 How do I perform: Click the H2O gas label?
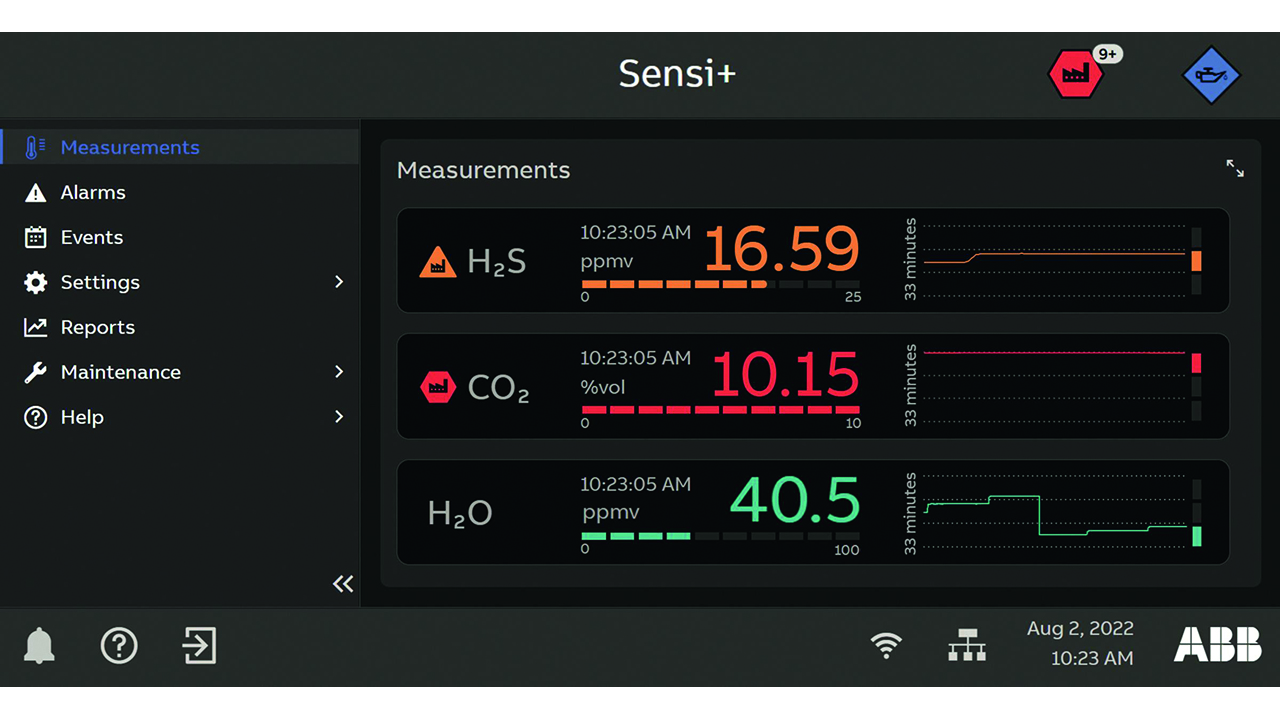click(460, 514)
